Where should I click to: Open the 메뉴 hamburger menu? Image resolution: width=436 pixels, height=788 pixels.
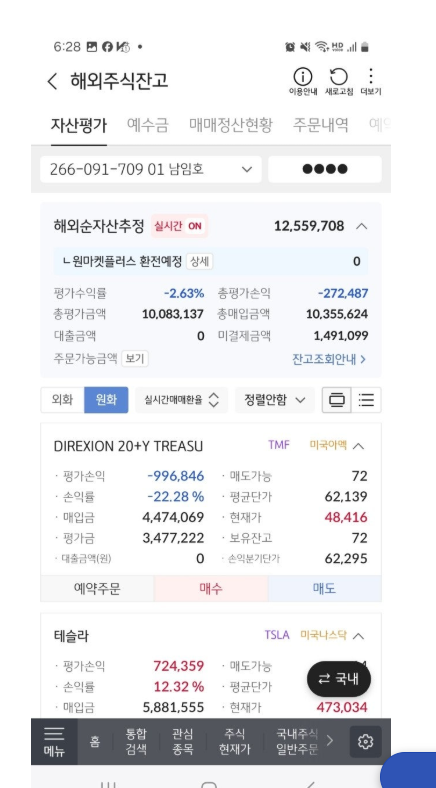pos(54,741)
